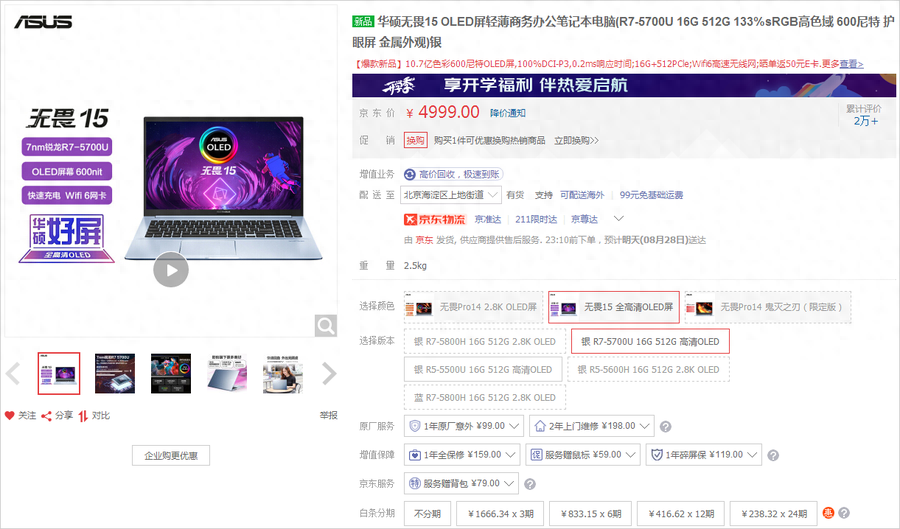Open the 累计评价 2万+ reviews link
Image resolution: width=900 pixels, height=529 pixels.
[x=863, y=115]
